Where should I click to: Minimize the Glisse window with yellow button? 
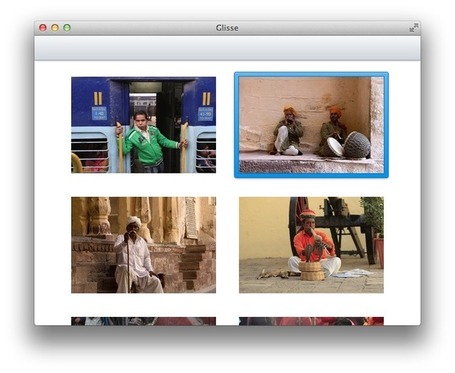[x=55, y=28]
